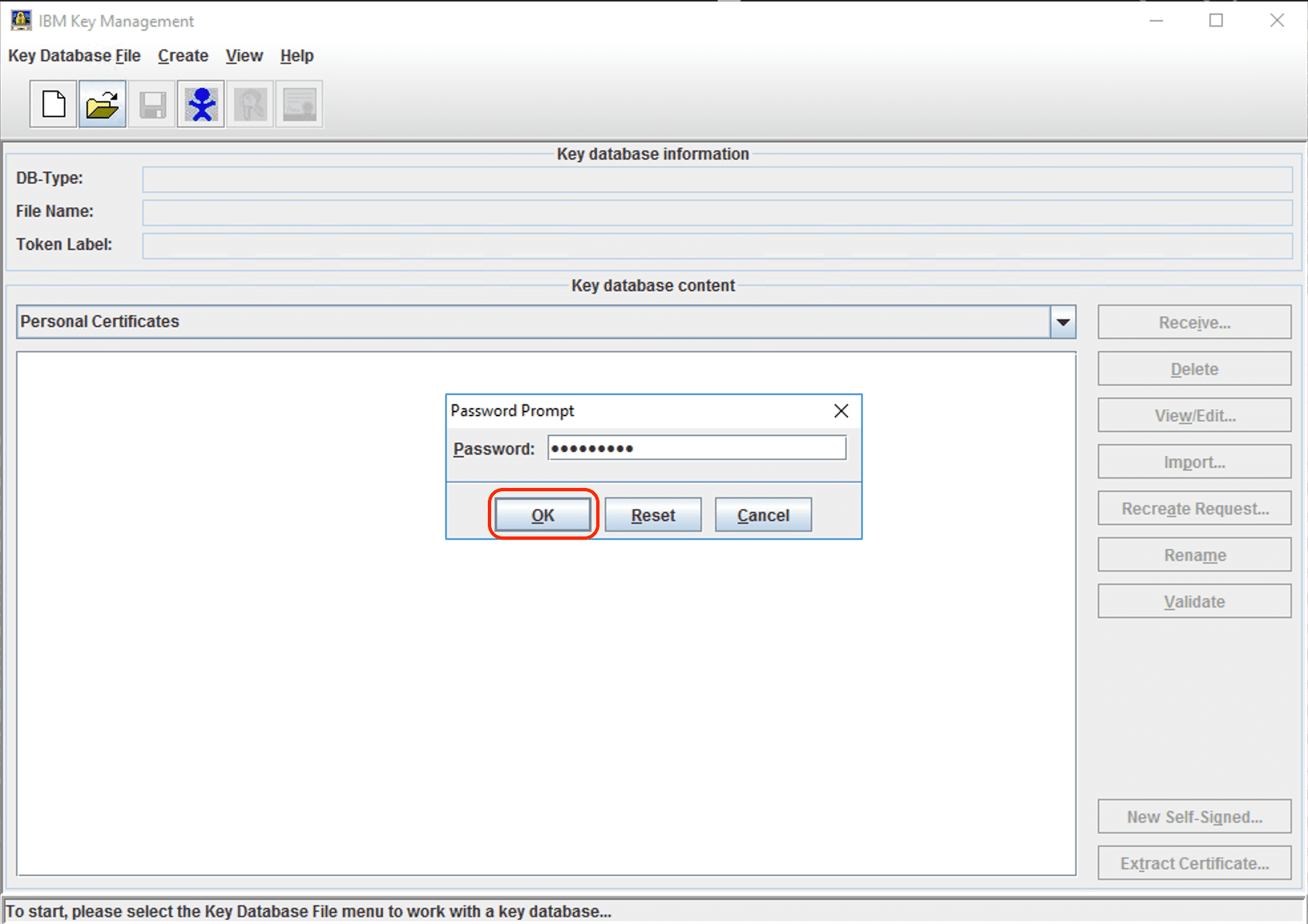Confirm the password with OK
Viewport: 1308px width, 924px height.
tap(543, 515)
